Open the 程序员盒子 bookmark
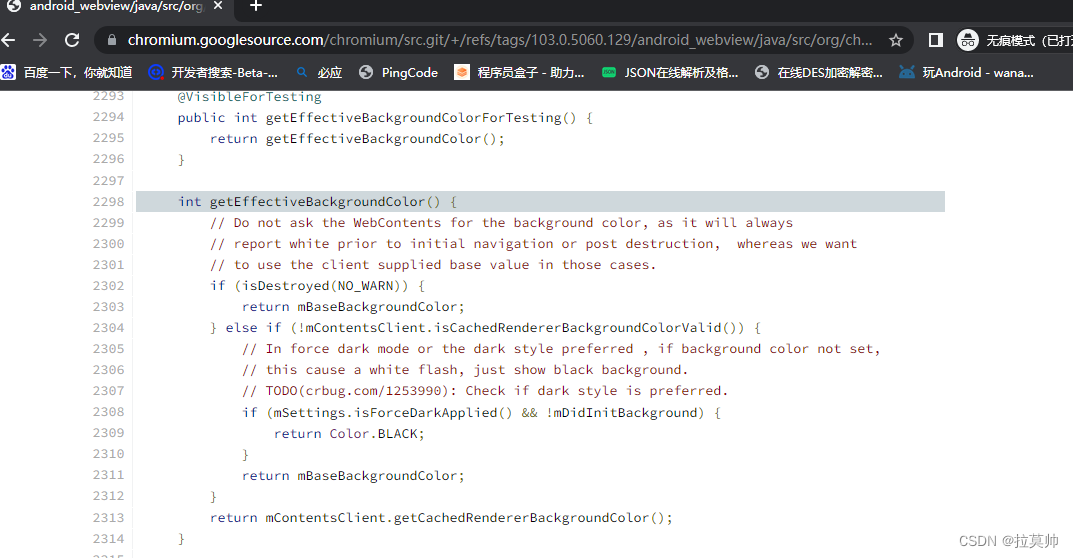The height and width of the screenshot is (558, 1073). click(519, 73)
